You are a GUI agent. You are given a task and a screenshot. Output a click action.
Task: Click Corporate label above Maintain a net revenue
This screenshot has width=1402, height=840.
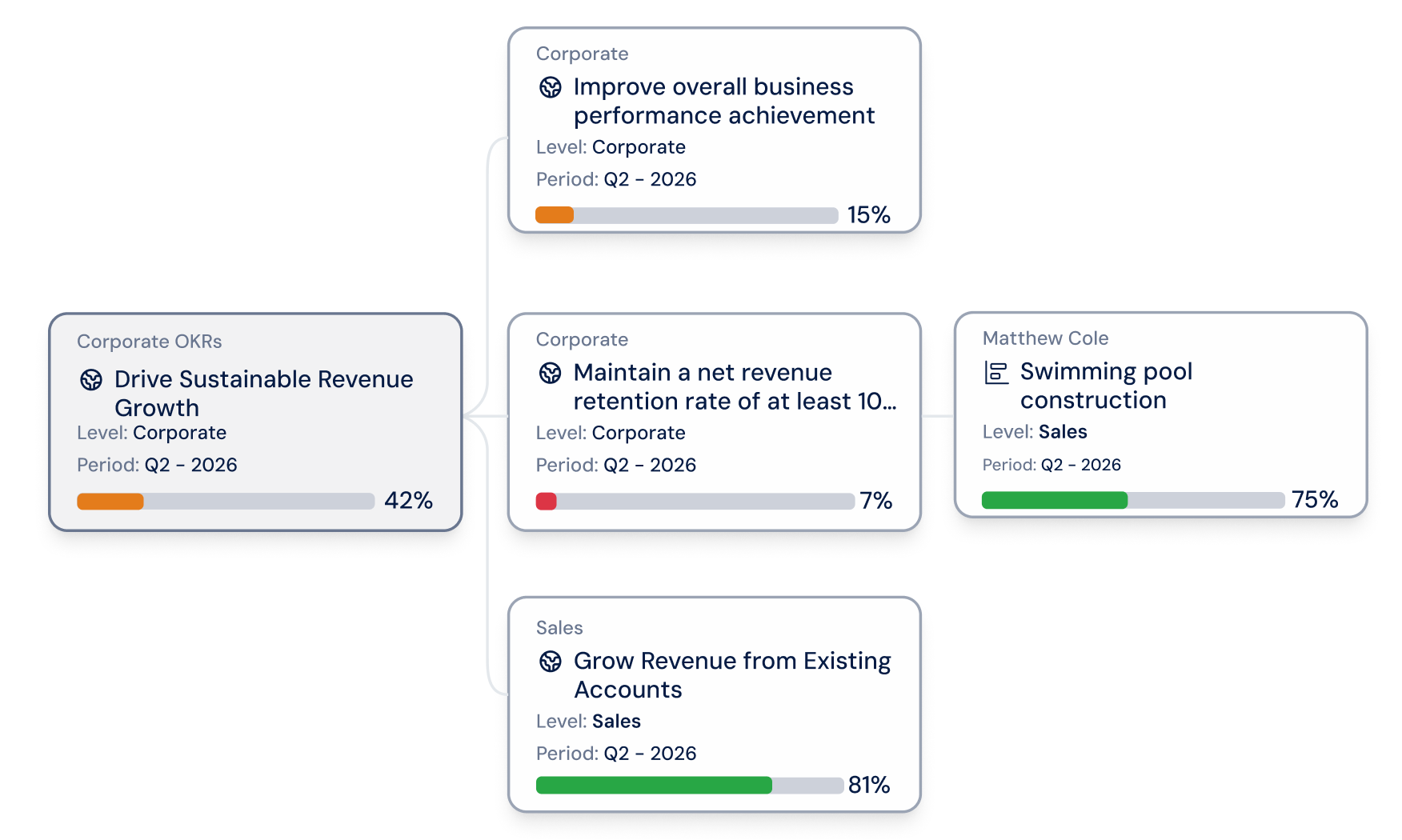click(582, 340)
